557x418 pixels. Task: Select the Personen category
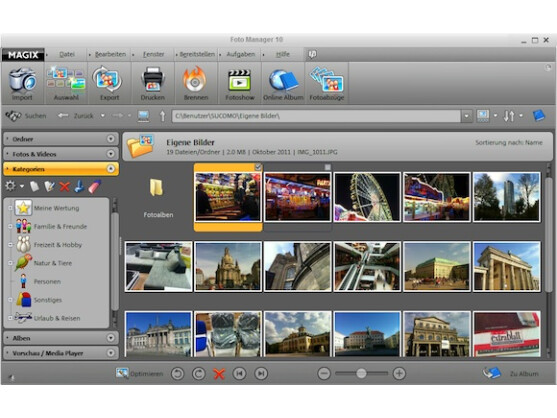pos(47,282)
